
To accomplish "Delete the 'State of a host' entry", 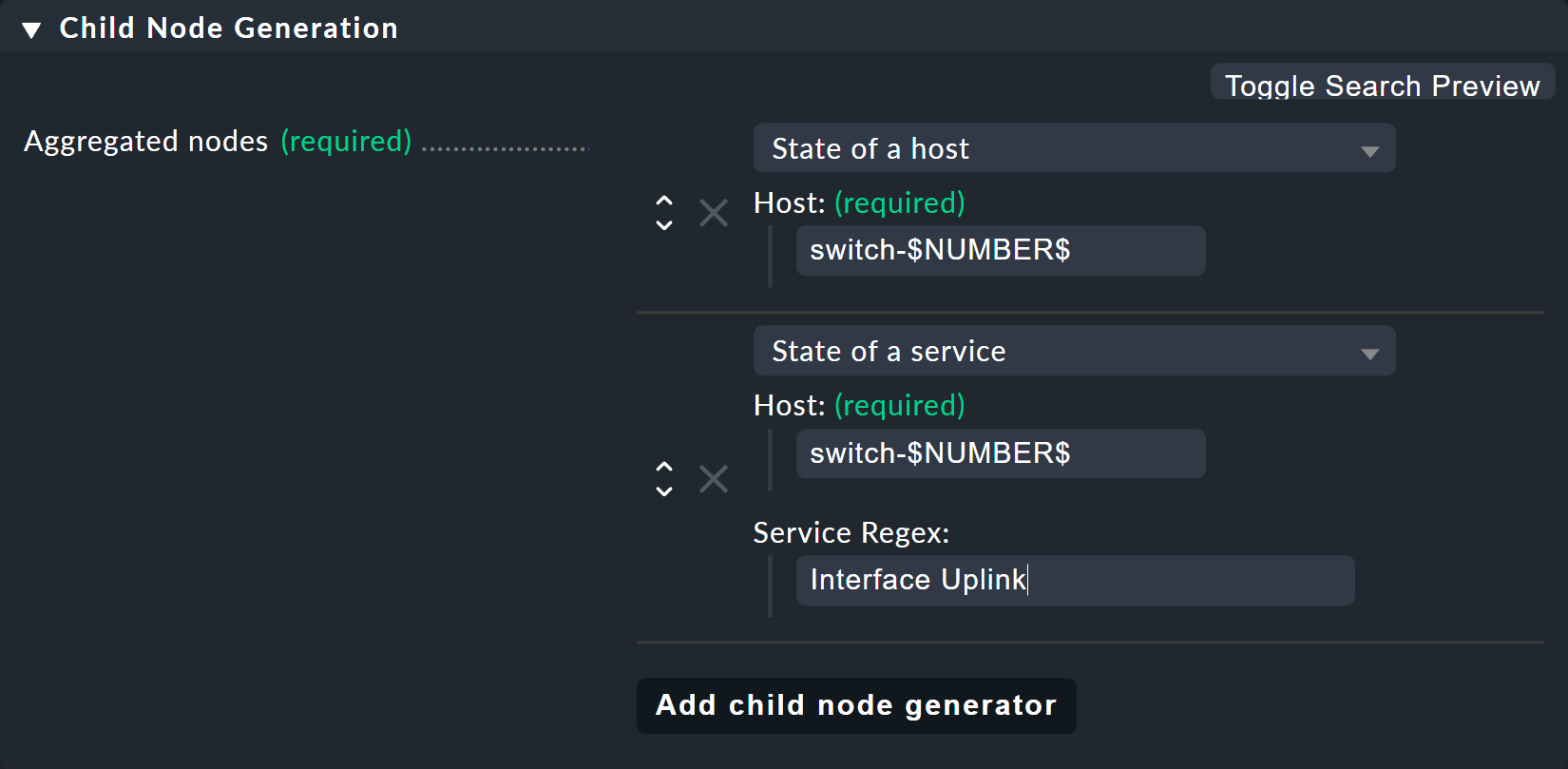I will coord(713,213).
